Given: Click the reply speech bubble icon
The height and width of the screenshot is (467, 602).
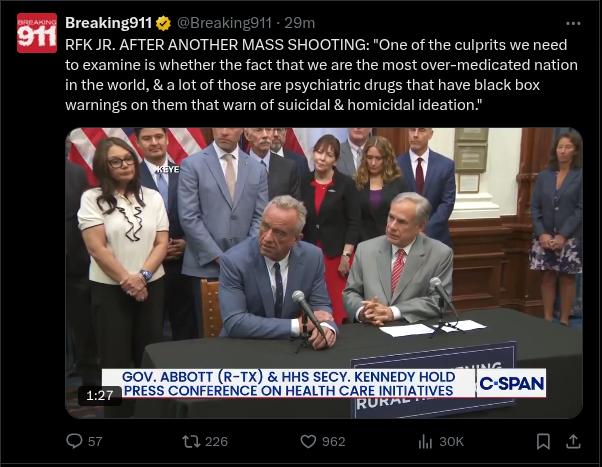Looking at the screenshot, I should [74, 441].
